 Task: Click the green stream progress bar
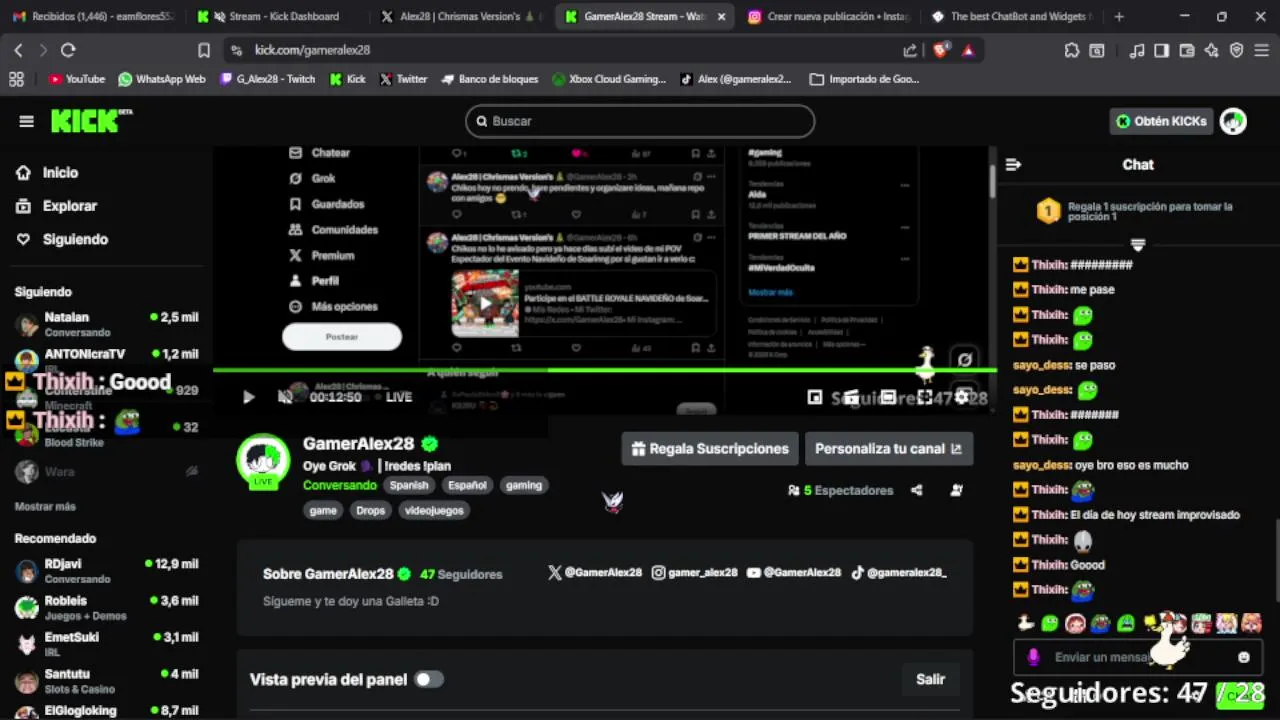[x=604, y=370]
